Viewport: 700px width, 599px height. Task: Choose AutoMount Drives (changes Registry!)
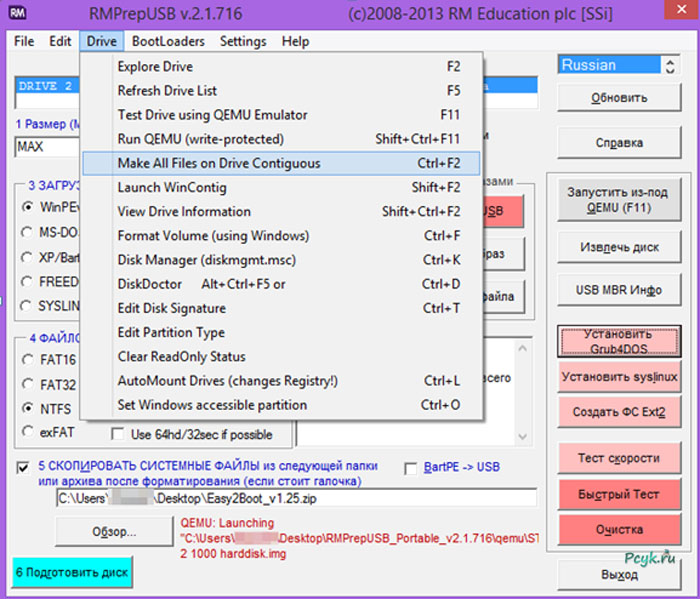point(281,381)
